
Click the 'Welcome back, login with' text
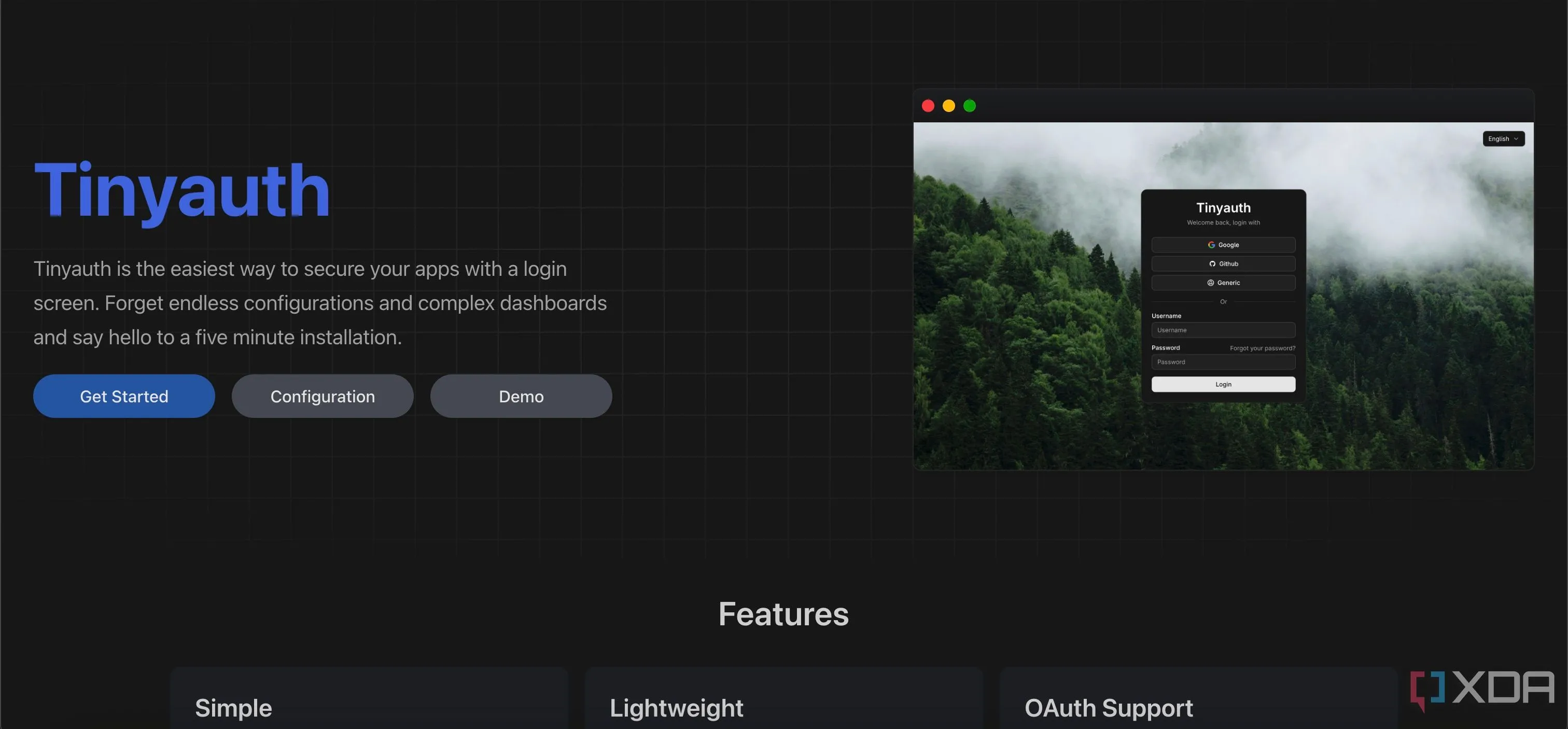pyautogui.click(x=1224, y=223)
